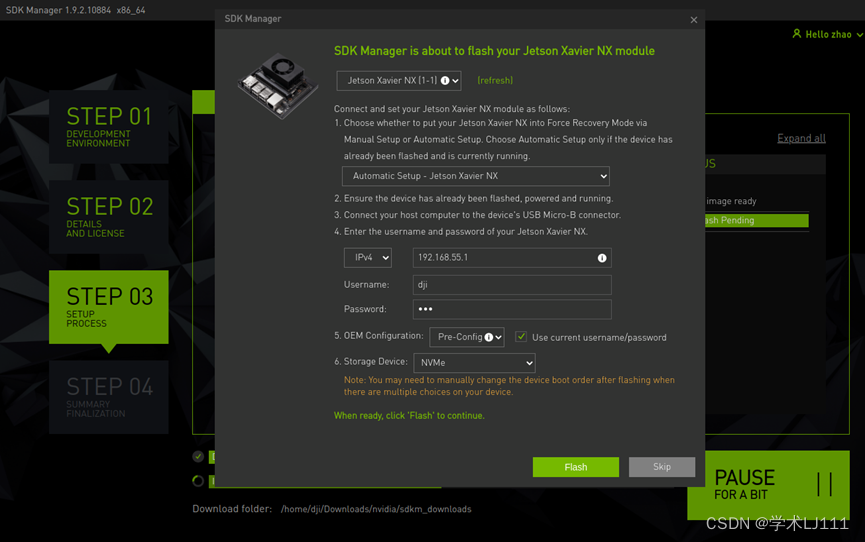Image resolution: width=865 pixels, height=542 pixels.
Task: Click the (refresh) link
Action: tap(495, 81)
